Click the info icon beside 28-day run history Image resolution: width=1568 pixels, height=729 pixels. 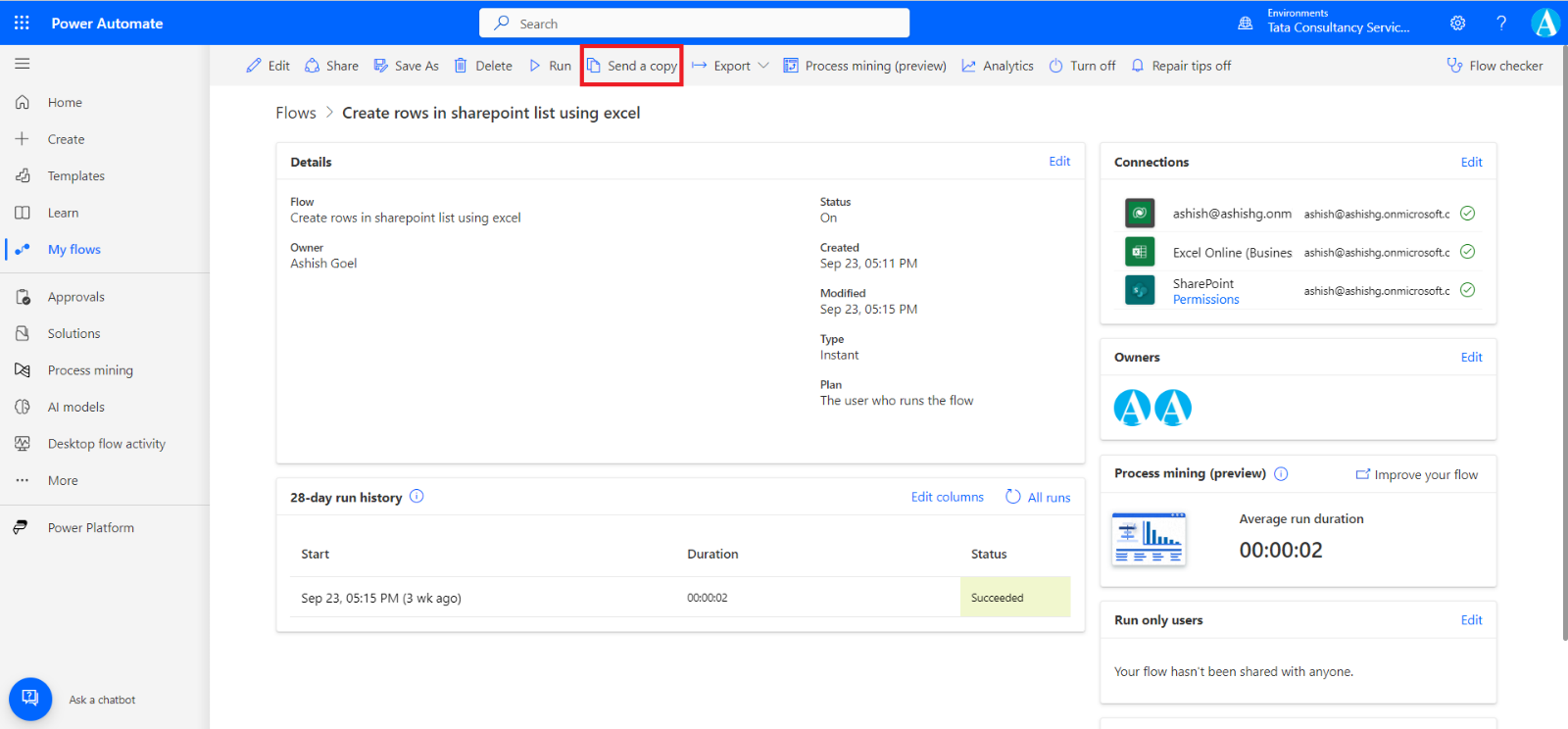coord(416,497)
